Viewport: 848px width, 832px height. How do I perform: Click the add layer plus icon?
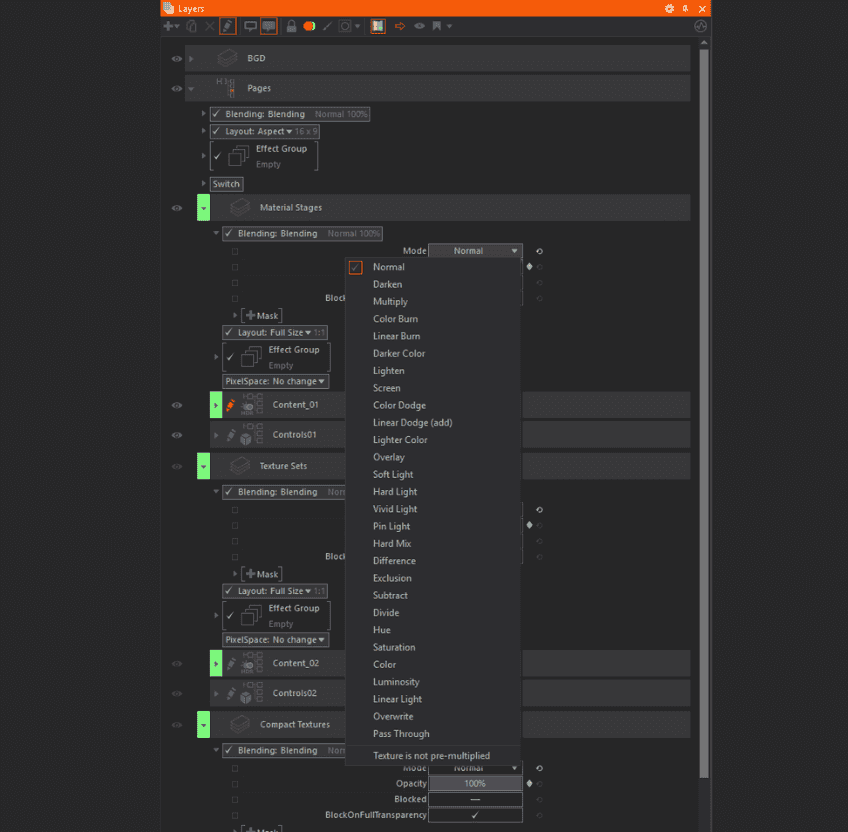coord(168,26)
